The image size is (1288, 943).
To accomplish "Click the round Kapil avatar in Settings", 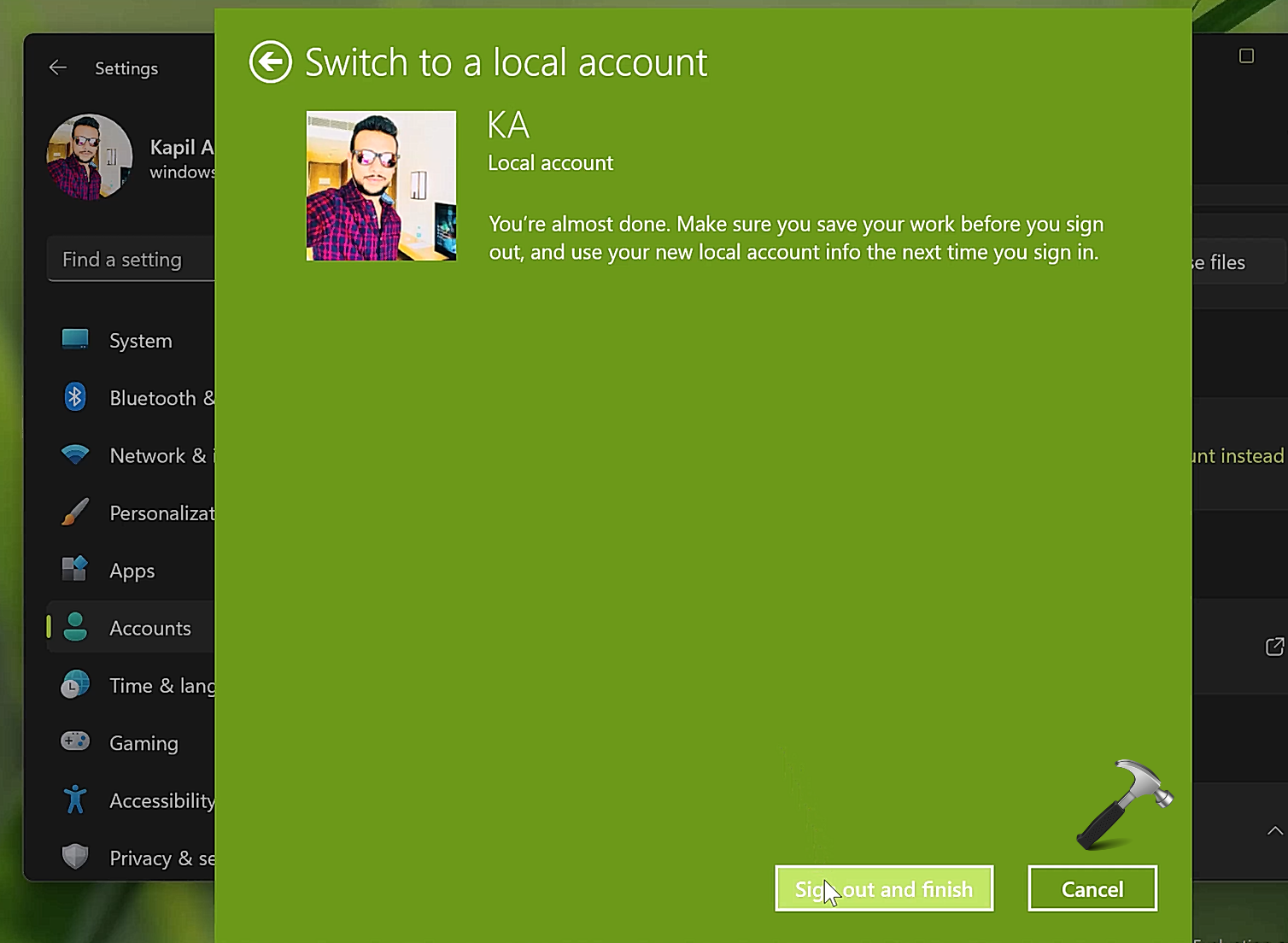I will (x=90, y=157).
